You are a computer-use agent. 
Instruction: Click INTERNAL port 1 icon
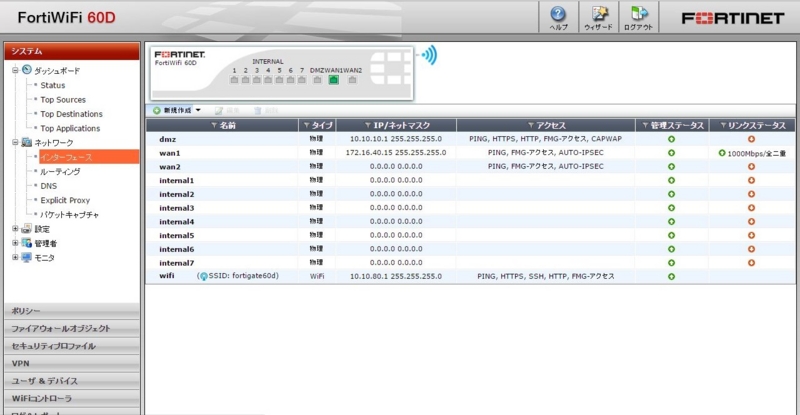[234, 80]
